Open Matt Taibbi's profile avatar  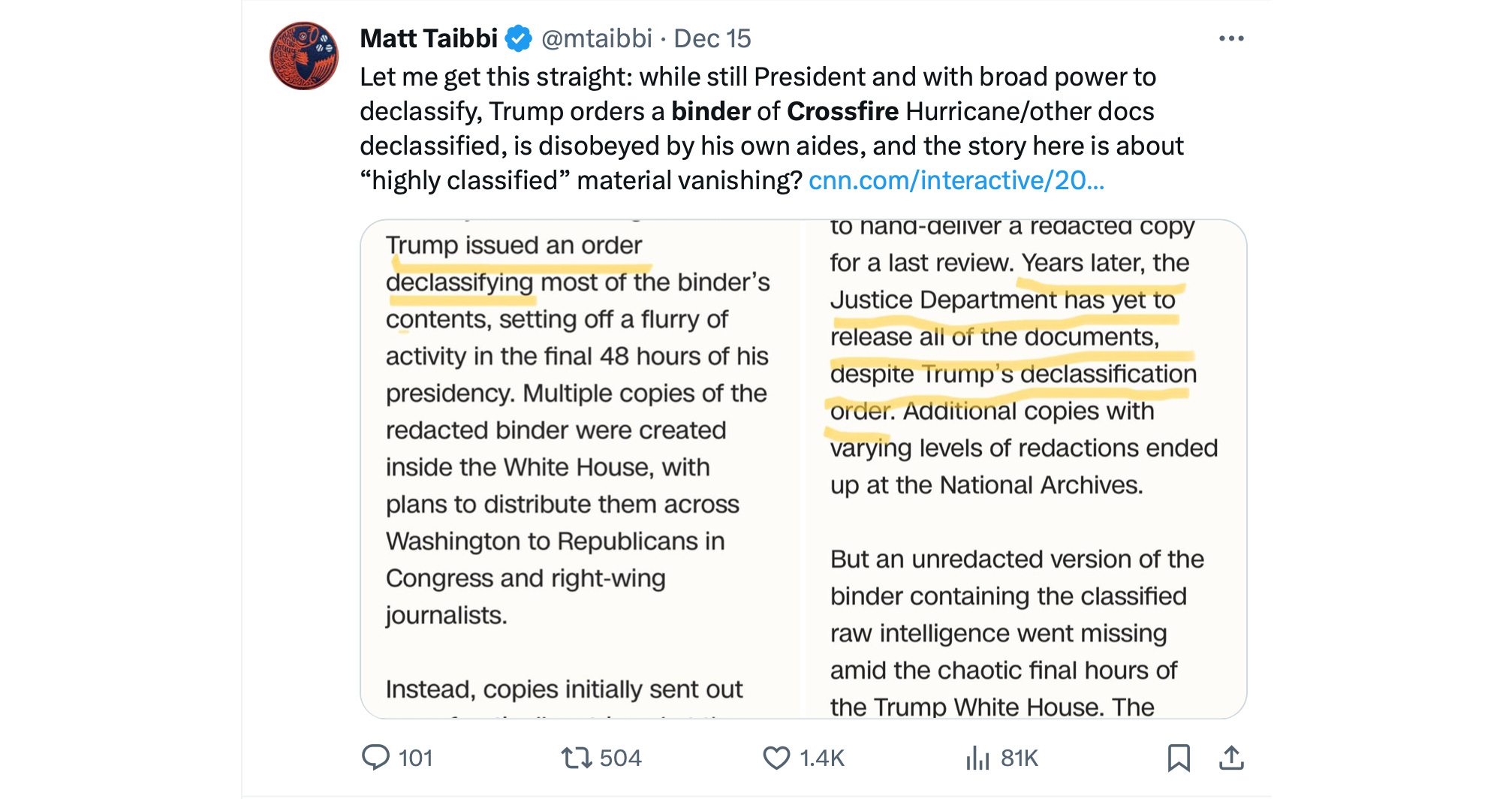point(304,56)
